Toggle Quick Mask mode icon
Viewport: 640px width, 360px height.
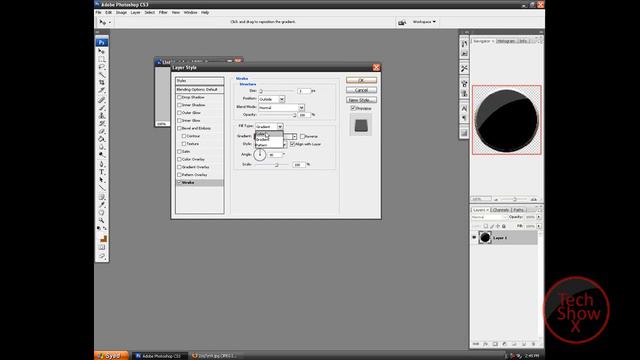pos(102,247)
